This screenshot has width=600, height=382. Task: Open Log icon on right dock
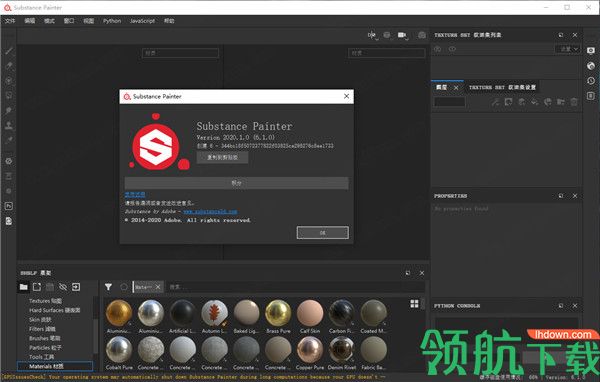(x=591, y=96)
